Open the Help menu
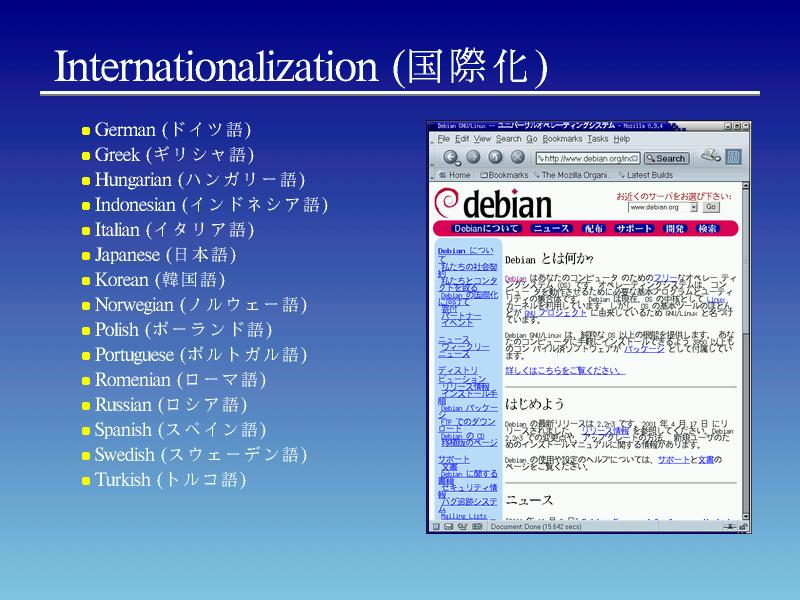 621,139
